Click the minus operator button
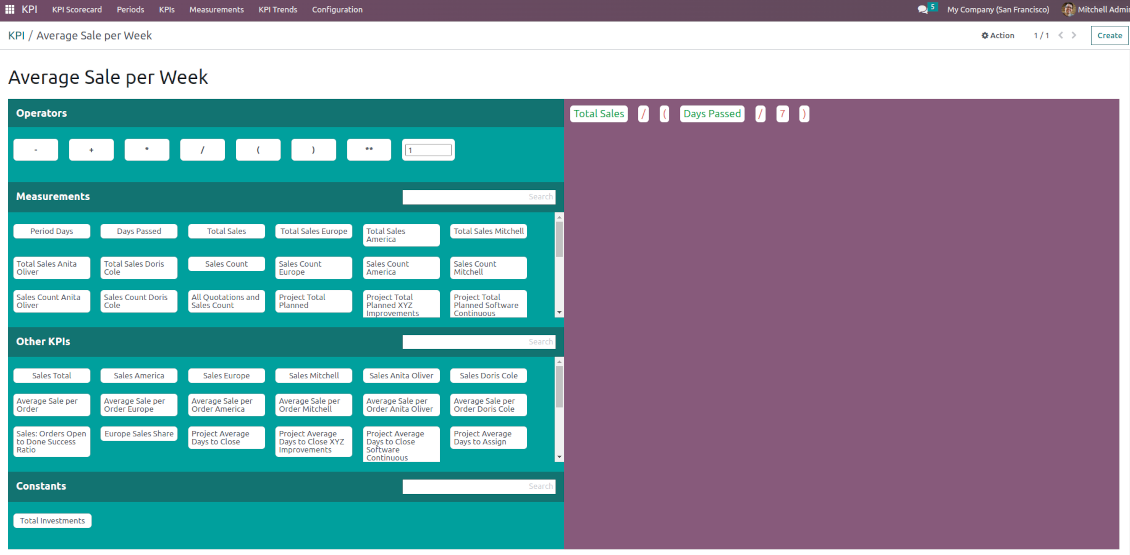The width and height of the screenshot is (1130, 555). point(36,150)
